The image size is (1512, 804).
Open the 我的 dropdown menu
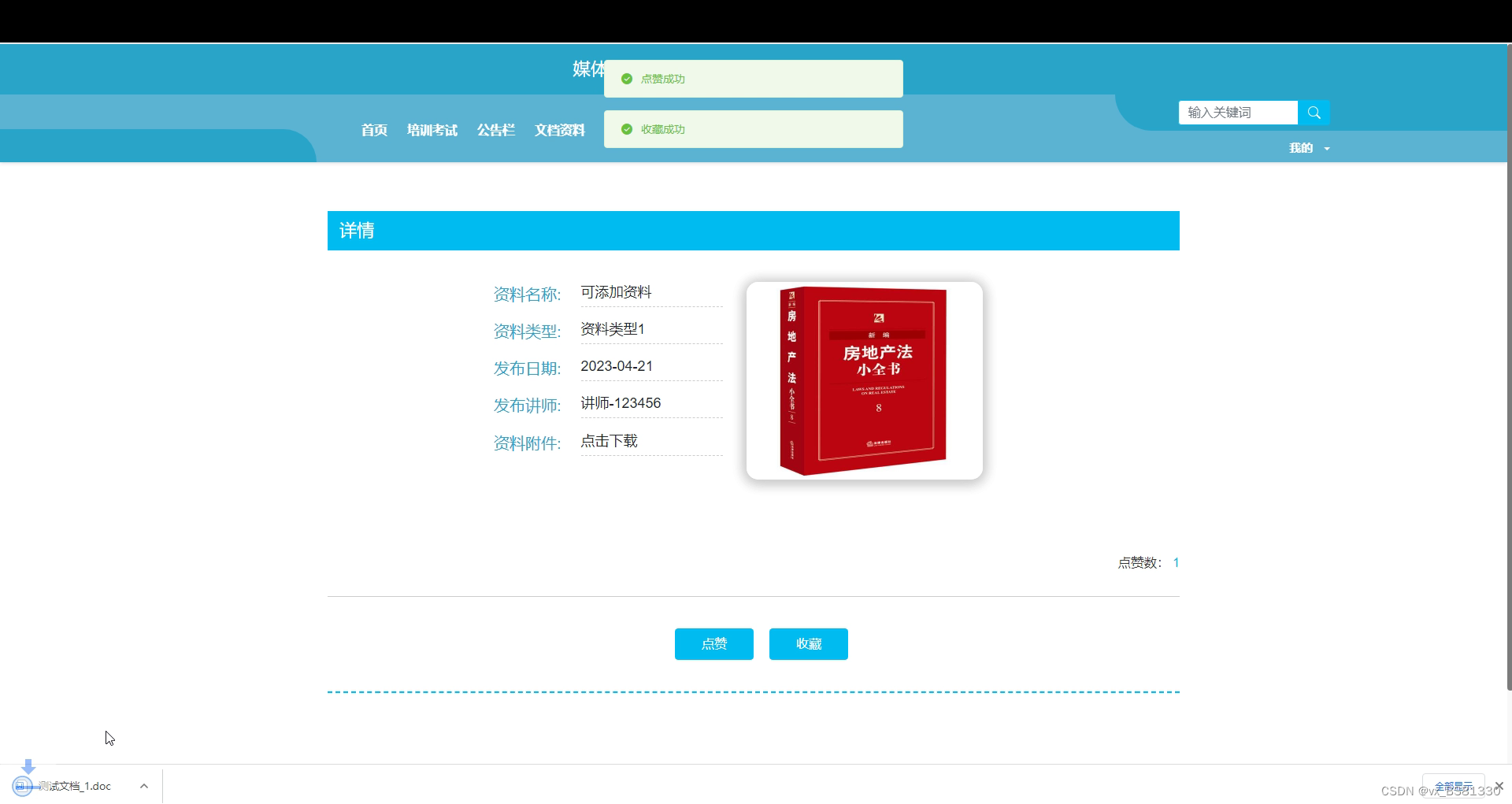point(1309,148)
